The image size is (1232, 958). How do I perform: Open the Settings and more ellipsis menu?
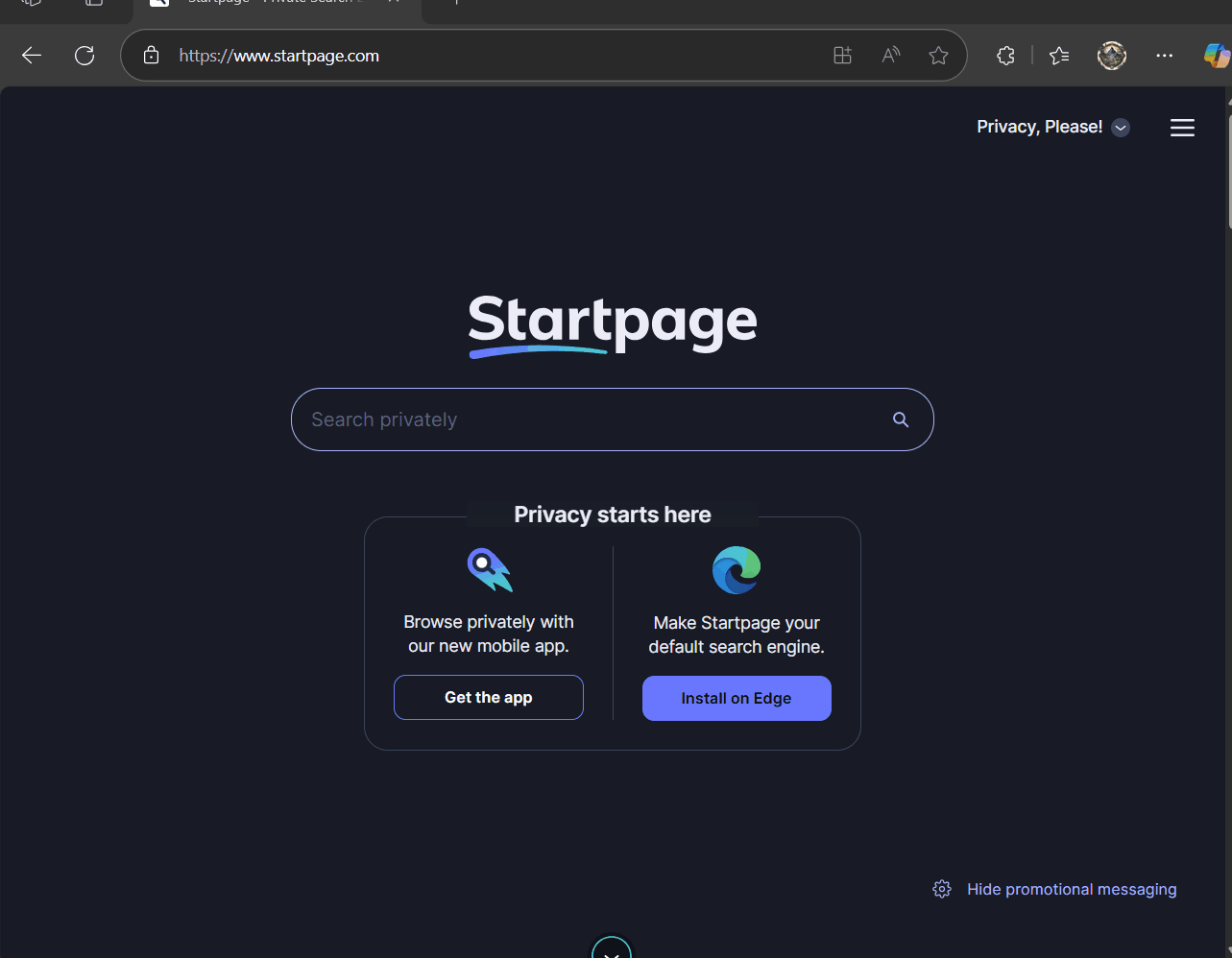click(1165, 56)
